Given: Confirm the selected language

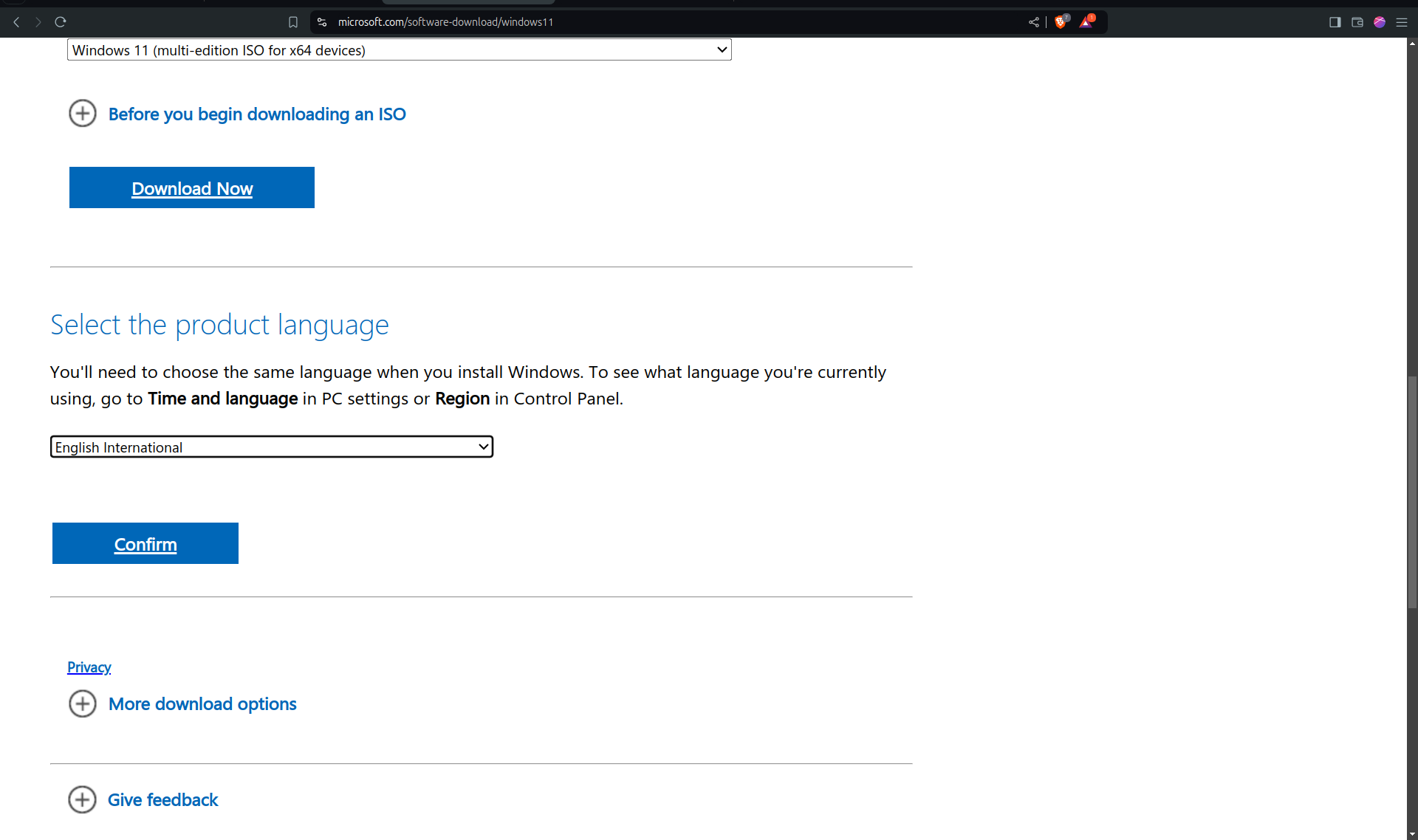Looking at the screenshot, I should tap(145, 544).
